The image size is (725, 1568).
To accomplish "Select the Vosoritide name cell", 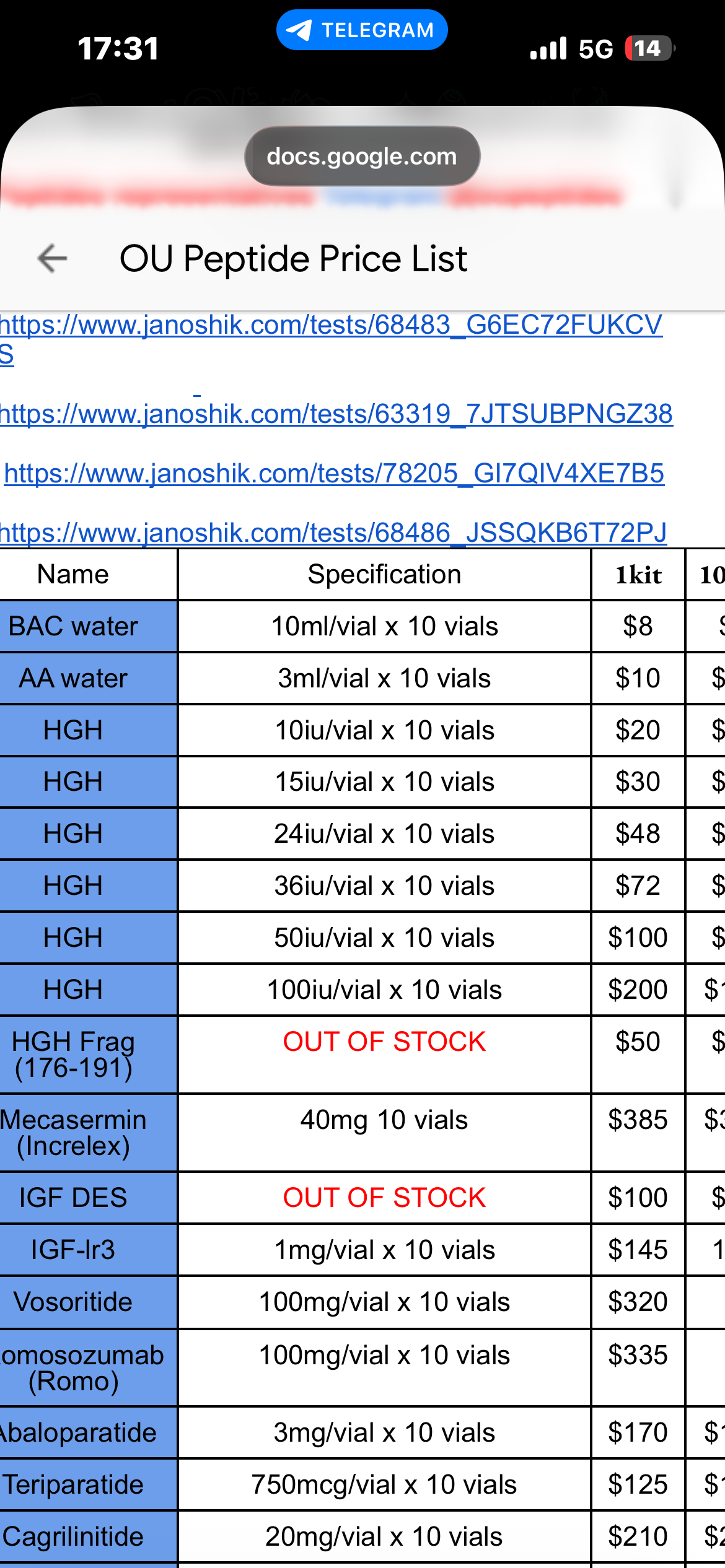I will click(73, 1301).
